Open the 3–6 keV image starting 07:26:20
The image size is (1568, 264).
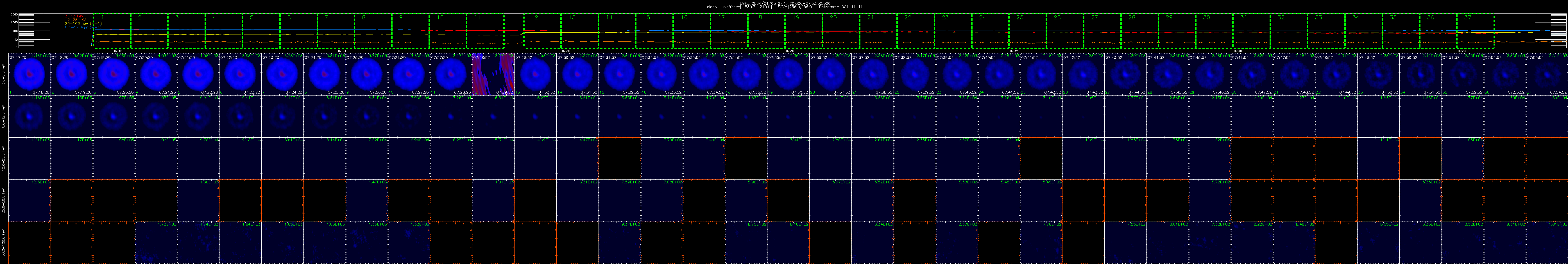(409, 74)
